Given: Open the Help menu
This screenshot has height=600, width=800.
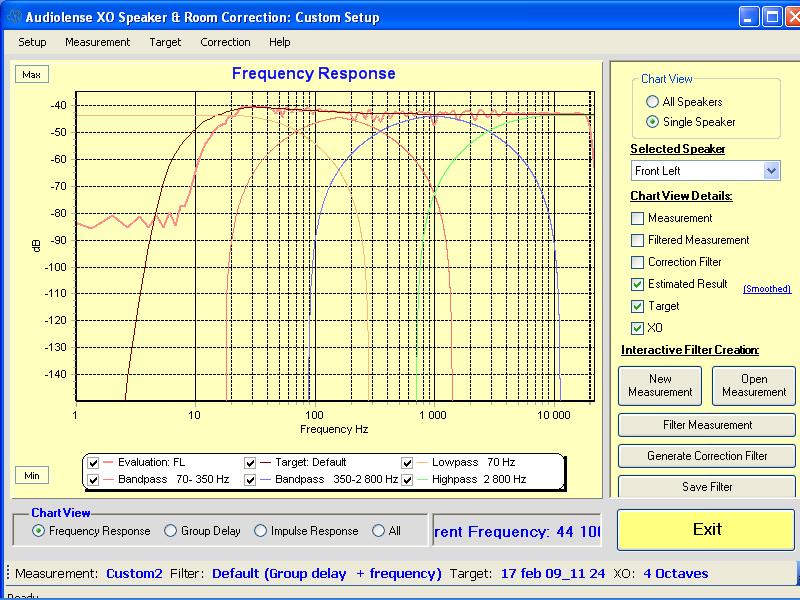Looking at the screenshot, I should point(280,42).
